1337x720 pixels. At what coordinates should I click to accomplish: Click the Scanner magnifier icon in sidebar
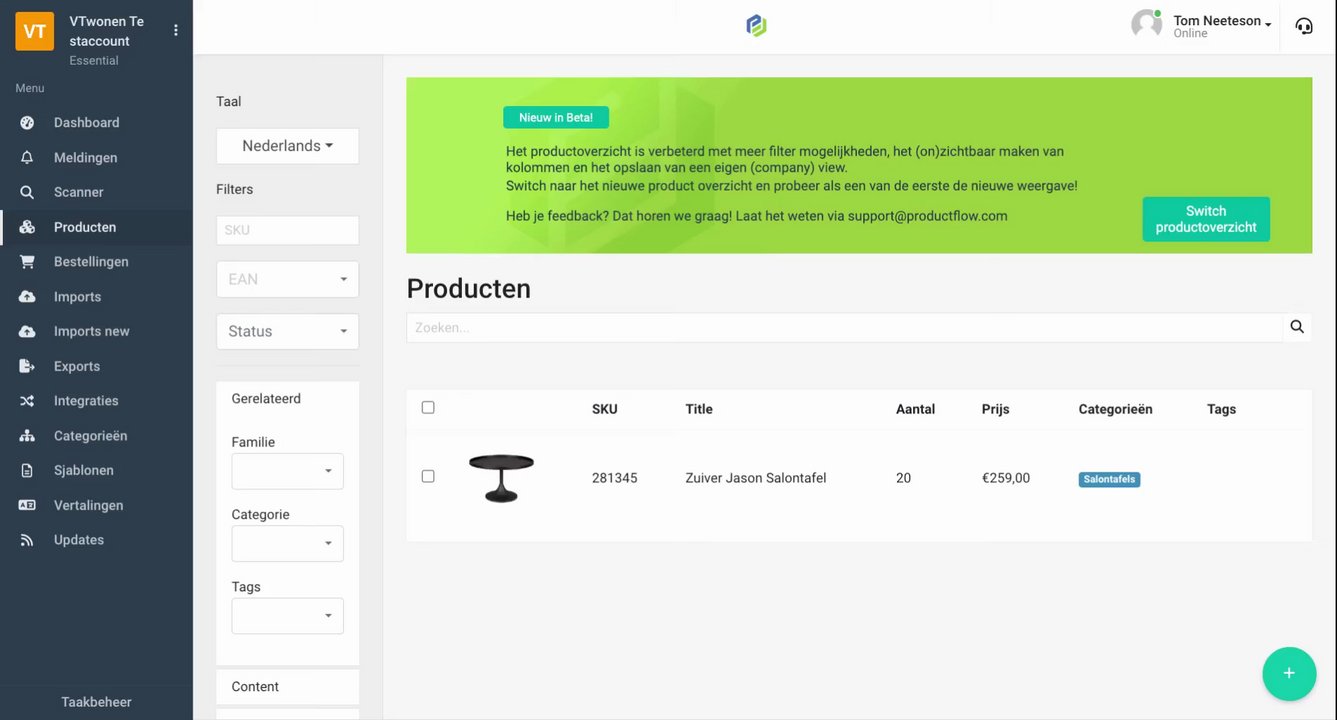click(27, 192)
